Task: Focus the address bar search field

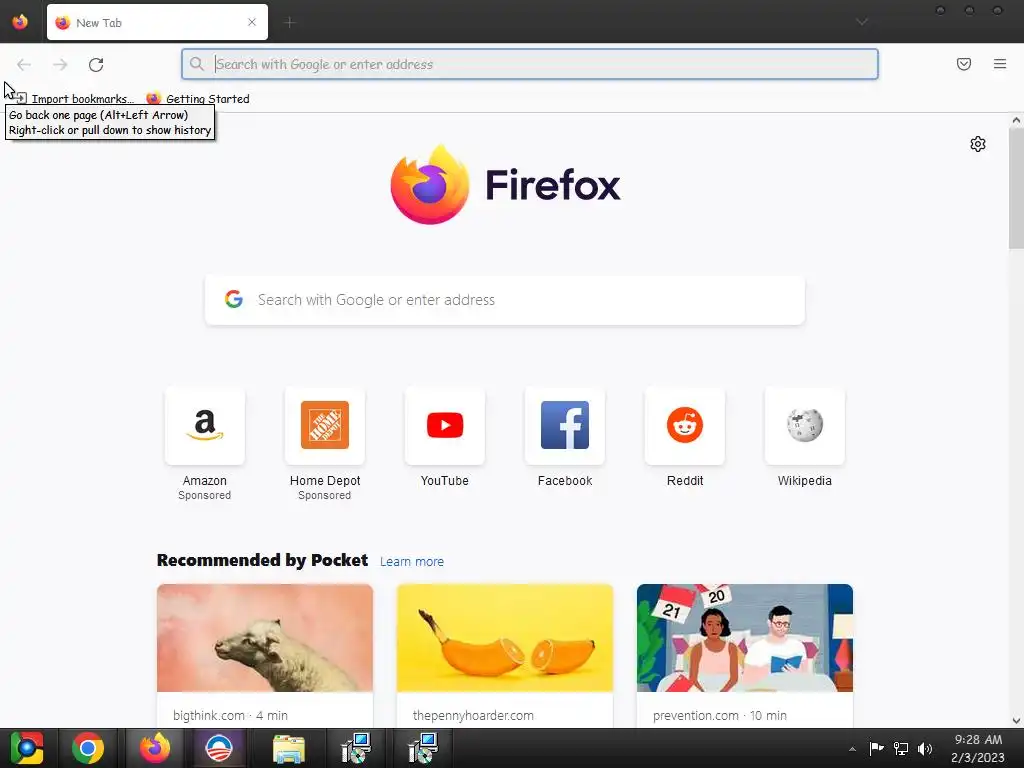Action: [530, 64]
